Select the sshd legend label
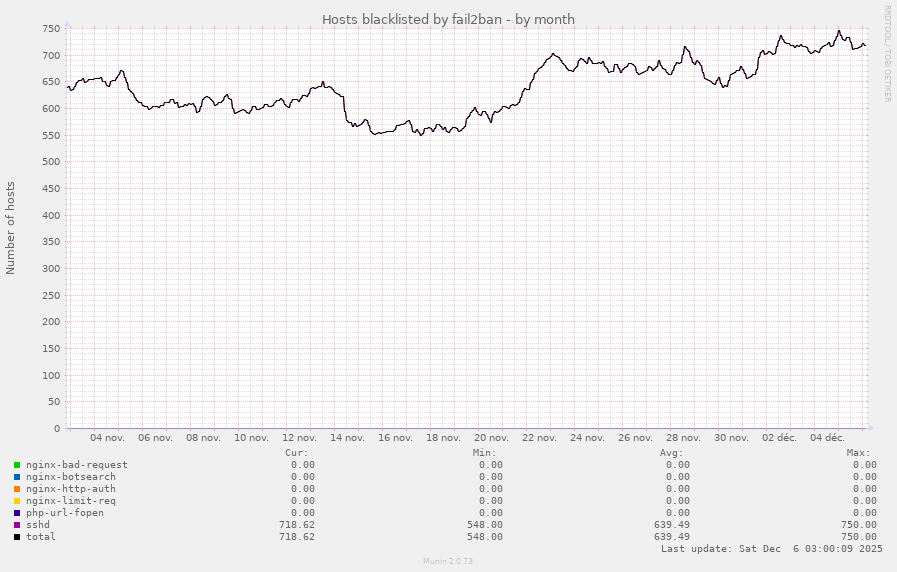The width and height of the screenshot is (897, 572). tap(38, 525)
